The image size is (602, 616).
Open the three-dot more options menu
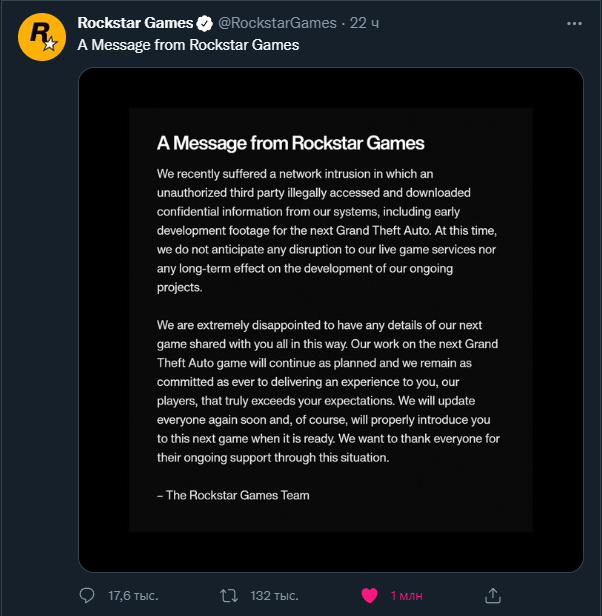(572, 22)
